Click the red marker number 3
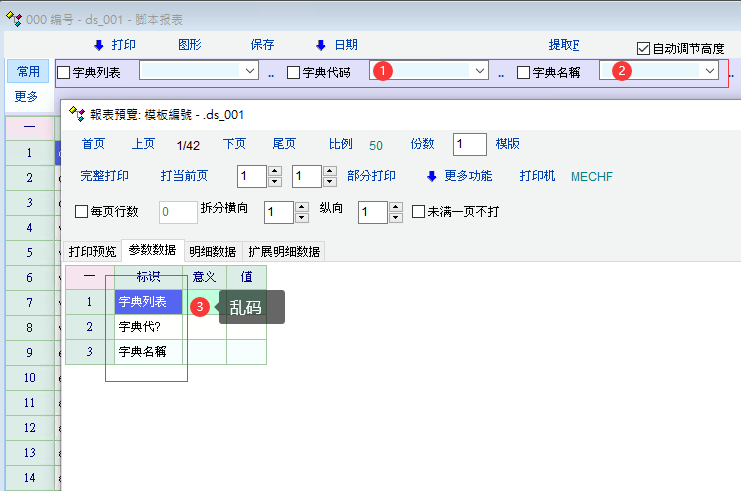The image size is (741, 491). 200,307
